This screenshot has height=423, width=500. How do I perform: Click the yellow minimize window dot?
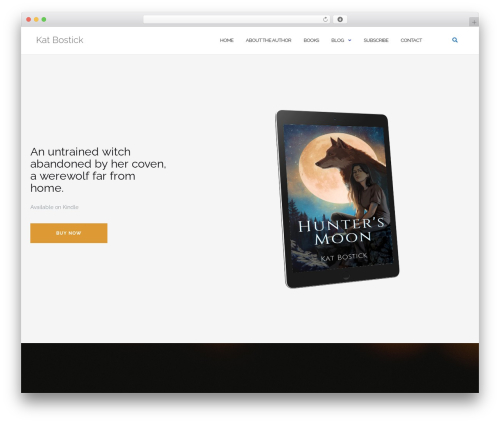pos(36,19)
